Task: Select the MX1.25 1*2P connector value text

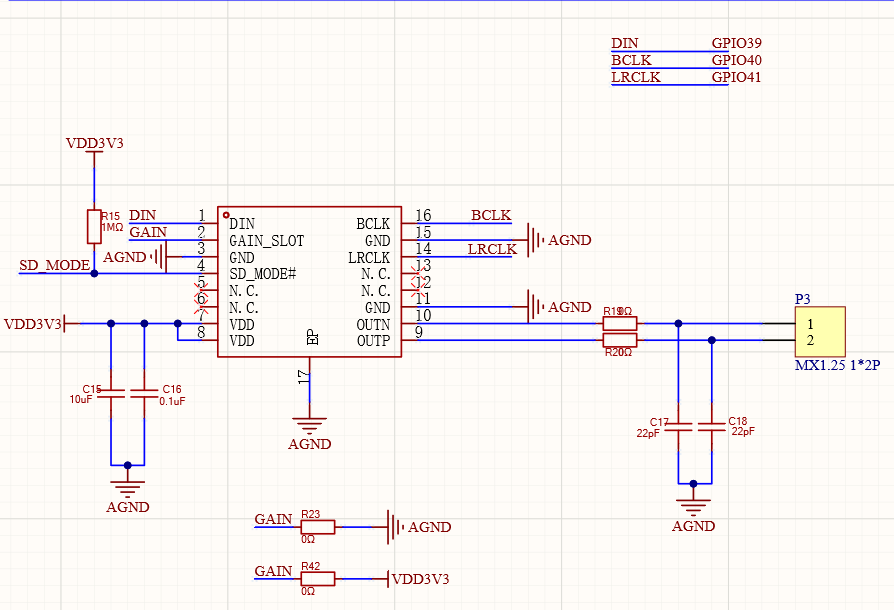Action: [838, 365]
